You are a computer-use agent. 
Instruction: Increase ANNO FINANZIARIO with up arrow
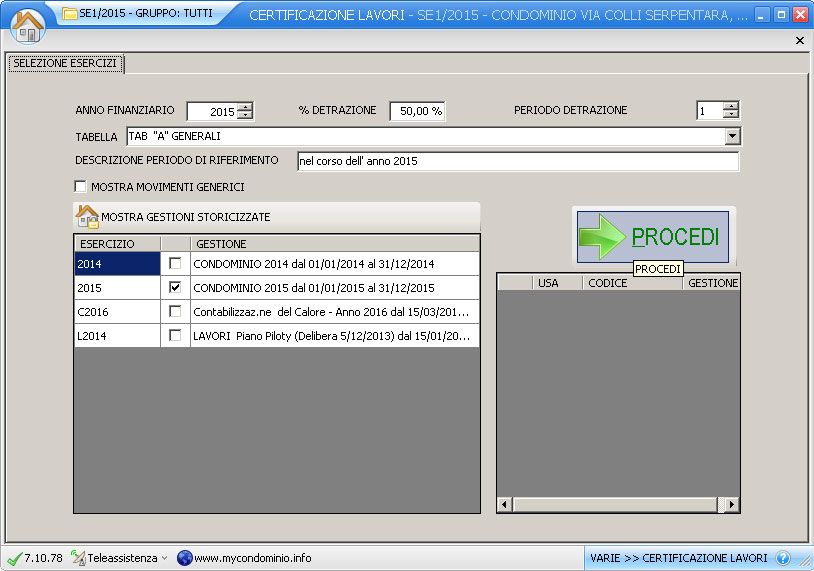245,107
